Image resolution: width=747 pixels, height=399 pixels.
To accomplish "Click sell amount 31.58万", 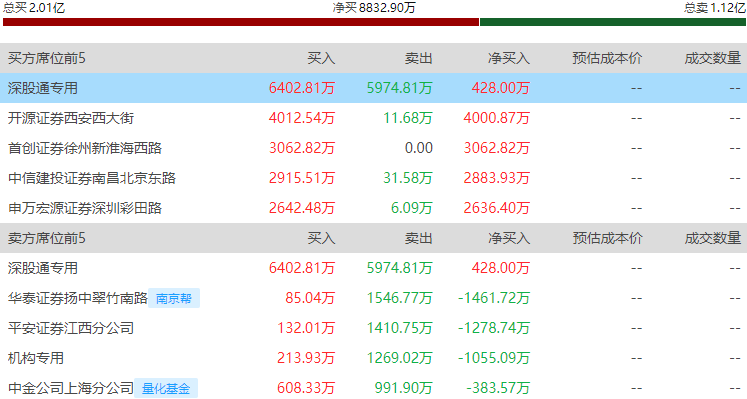I will [408, 178].
